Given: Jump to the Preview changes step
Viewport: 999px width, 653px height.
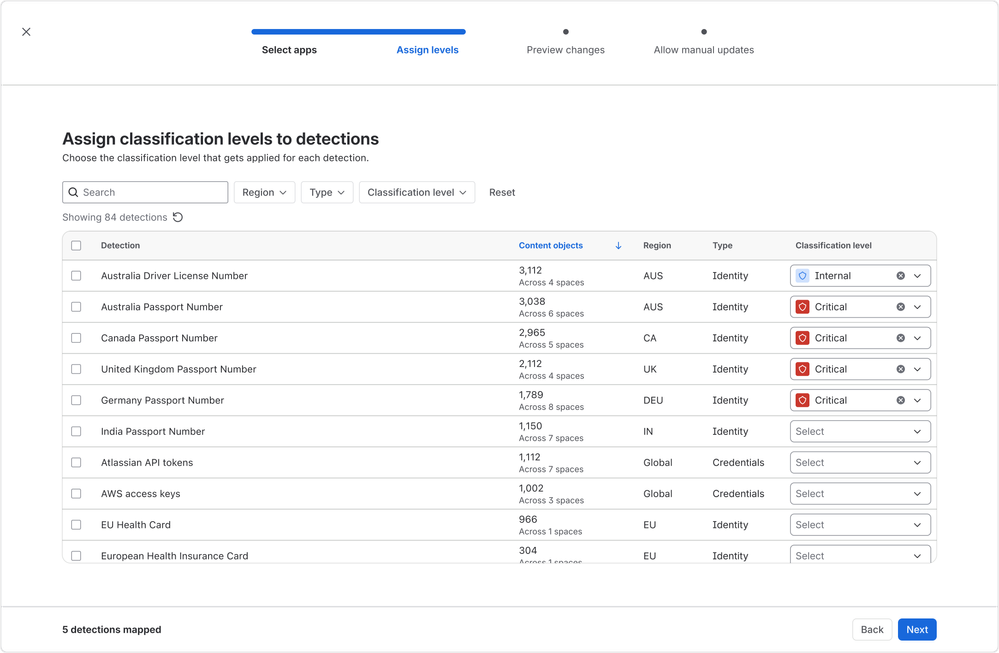Looking at the screenshot, I should click(x=565, y=50).
